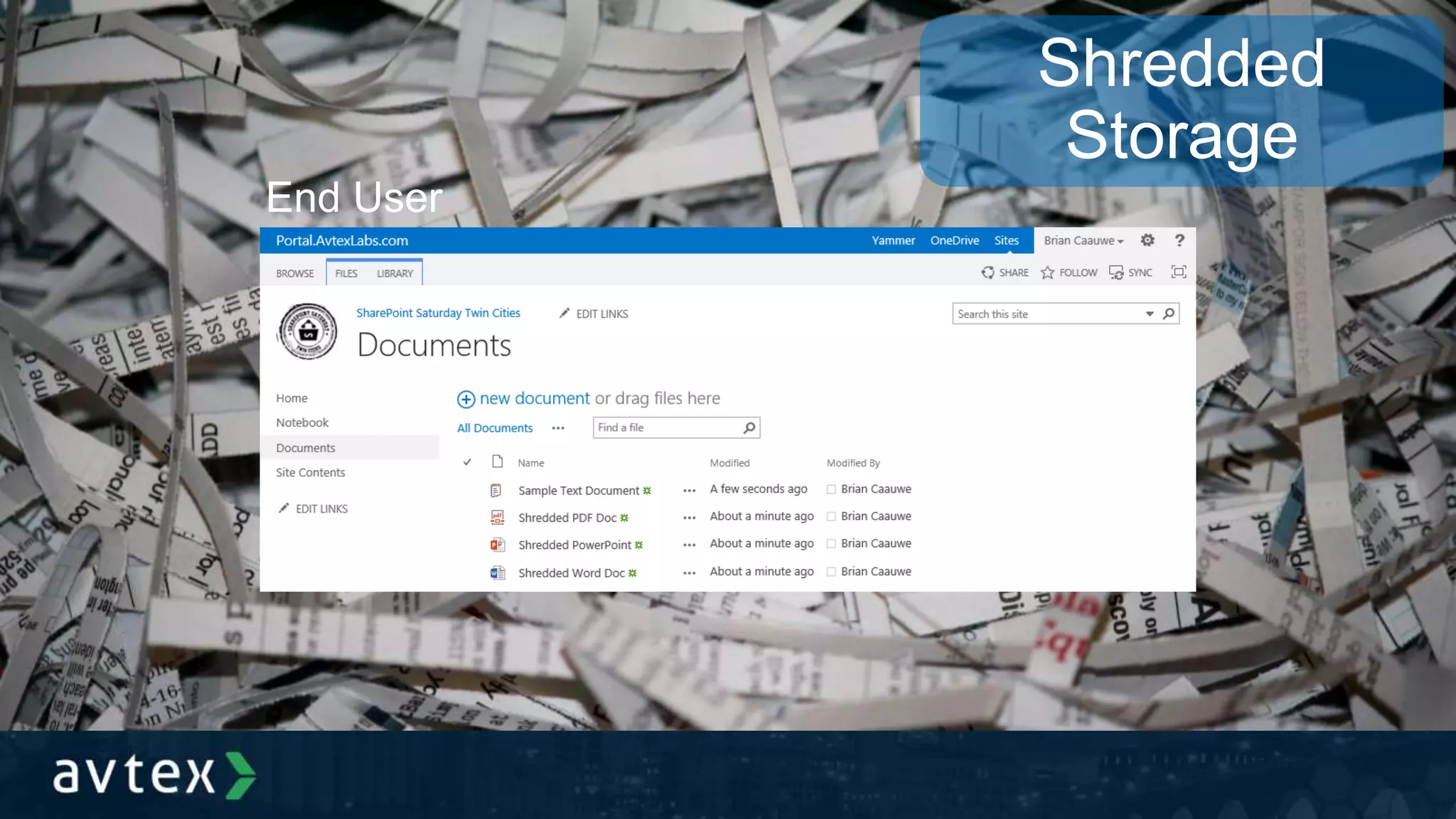Switch to the Browse ribbon tab
1456x819 pixels.
(x=295, y=273)
